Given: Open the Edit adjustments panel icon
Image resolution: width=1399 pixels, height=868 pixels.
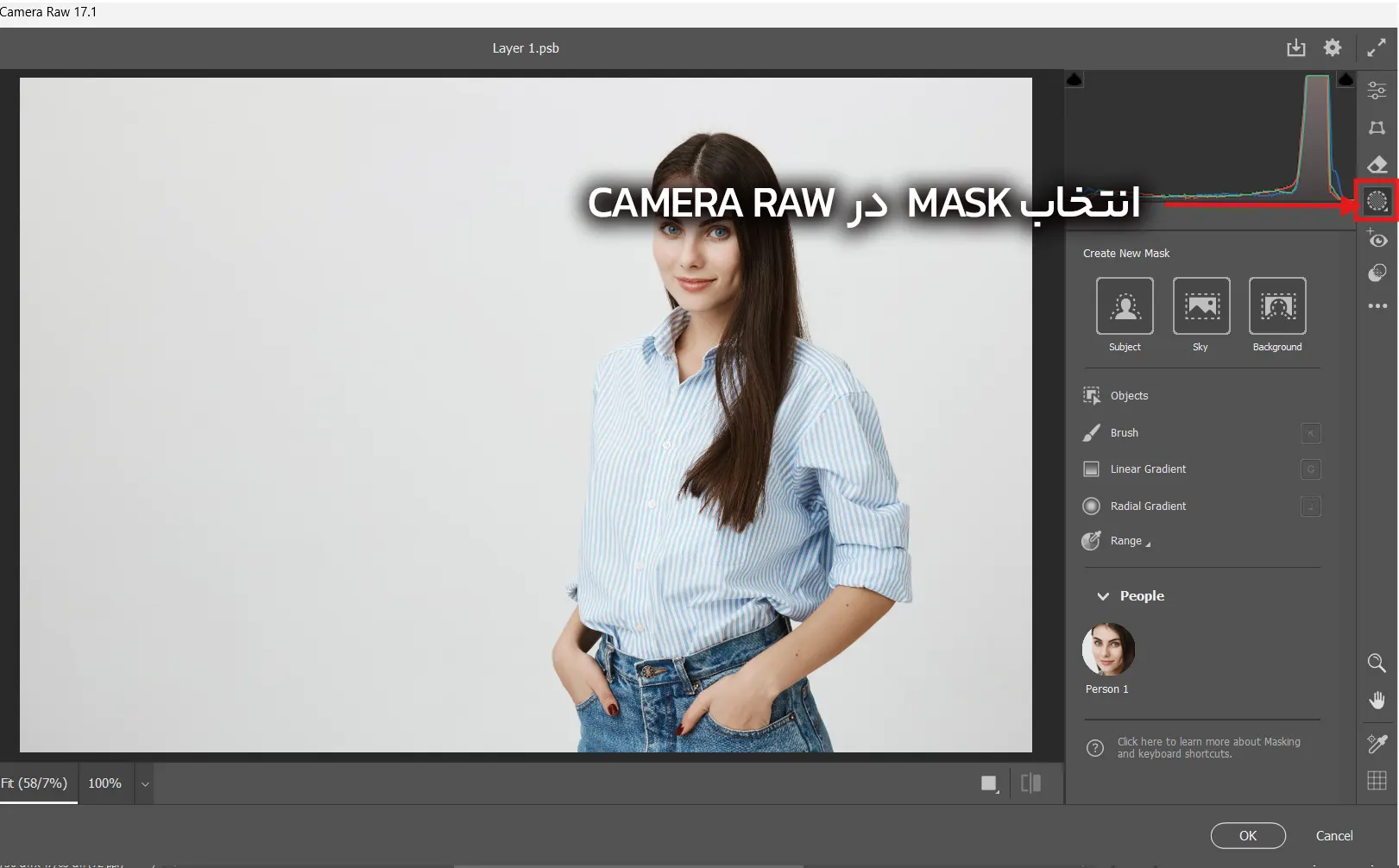Looking at the screenshot, I should (1377, 90).
